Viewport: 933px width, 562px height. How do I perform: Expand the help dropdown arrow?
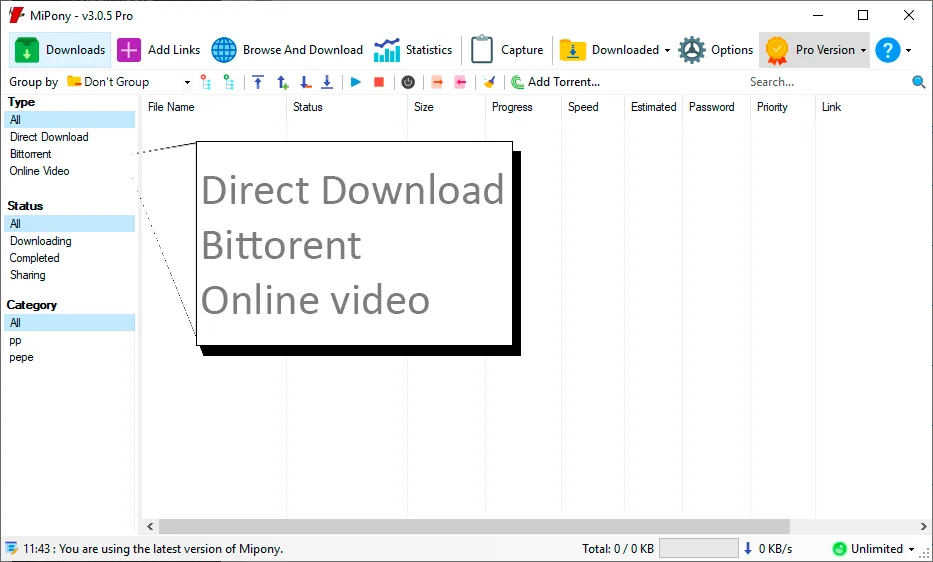point(909,51)
